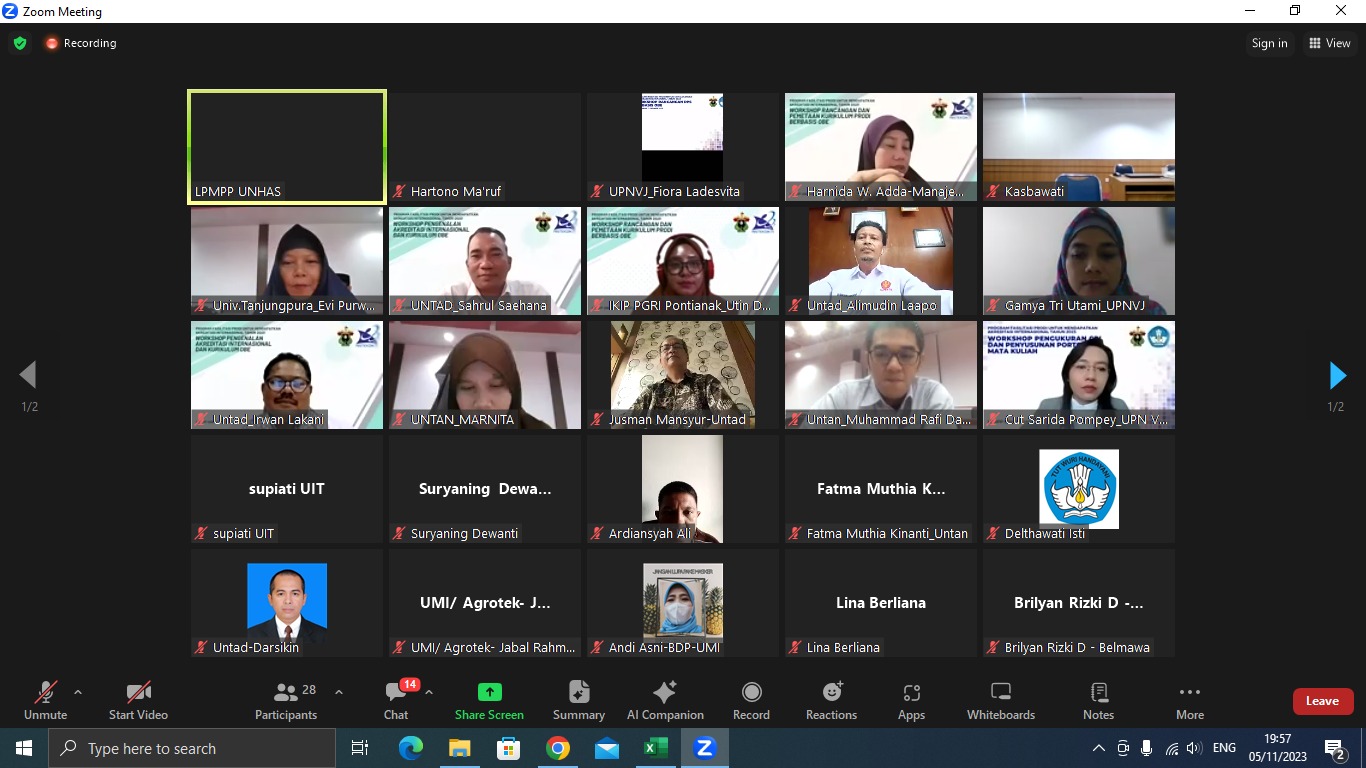The height and width of the screenshot is (768, 1366).
Task: Go to next page of participant gallery
Action: (1337, 376)
